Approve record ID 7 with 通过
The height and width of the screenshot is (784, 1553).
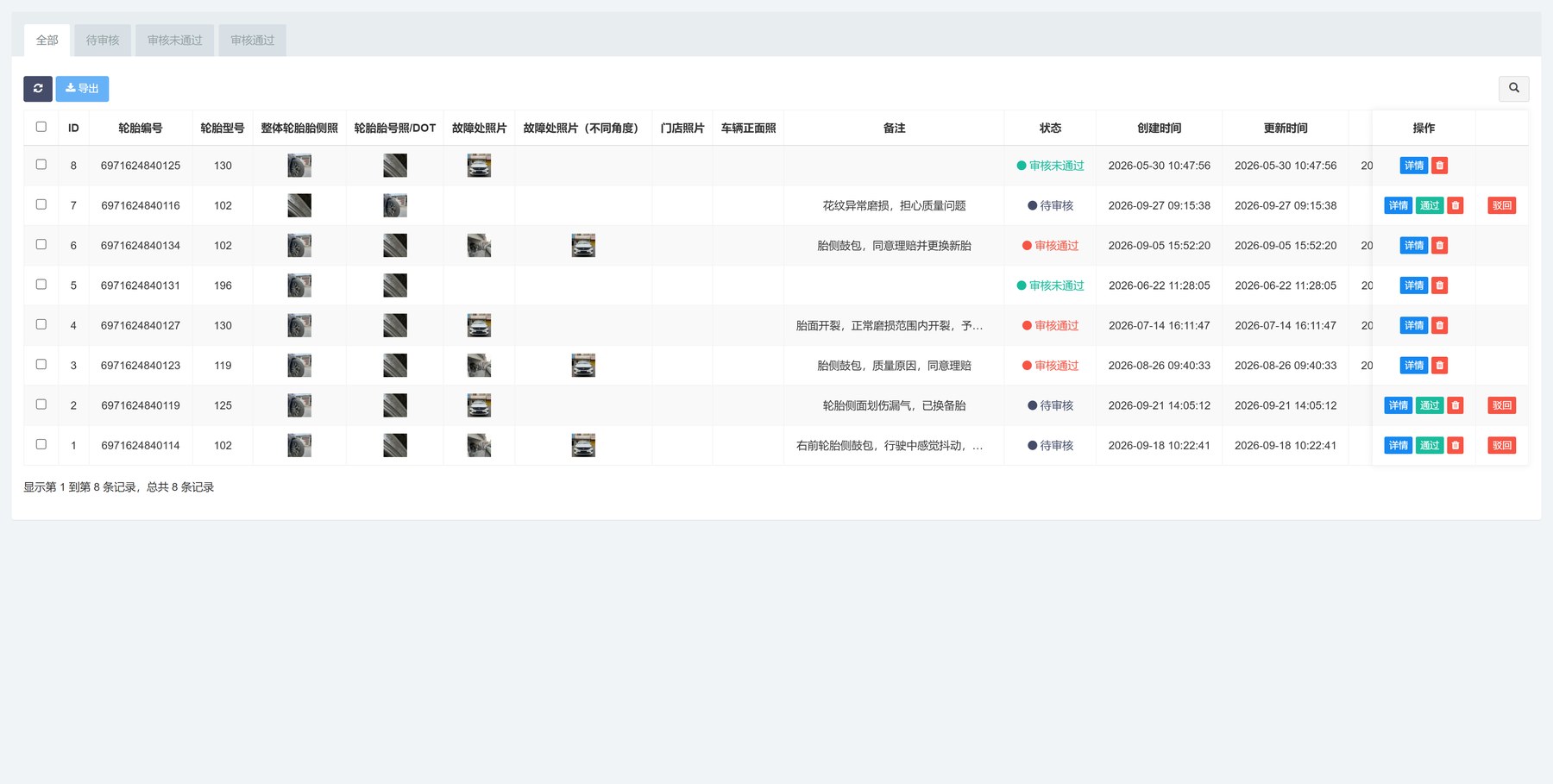pyautogui.click(x=1430, y=205)
